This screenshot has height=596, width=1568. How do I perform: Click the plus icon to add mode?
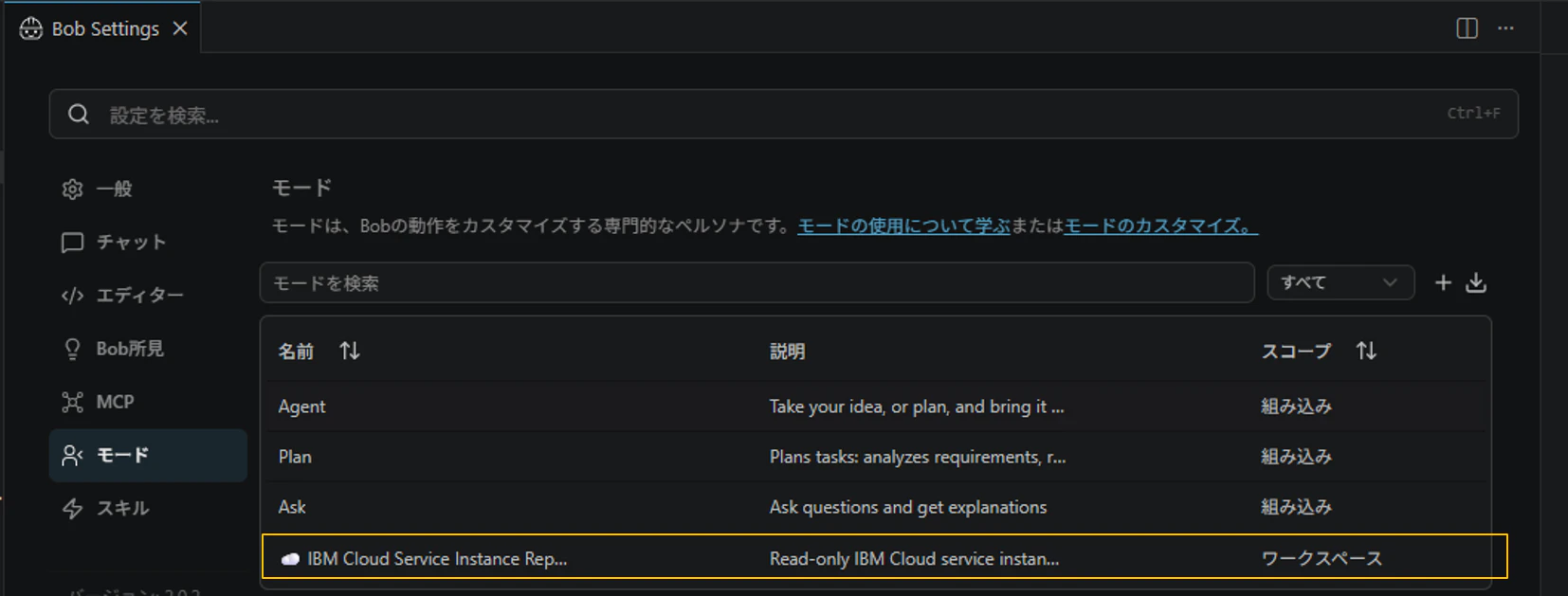(x=1443, y=282)
